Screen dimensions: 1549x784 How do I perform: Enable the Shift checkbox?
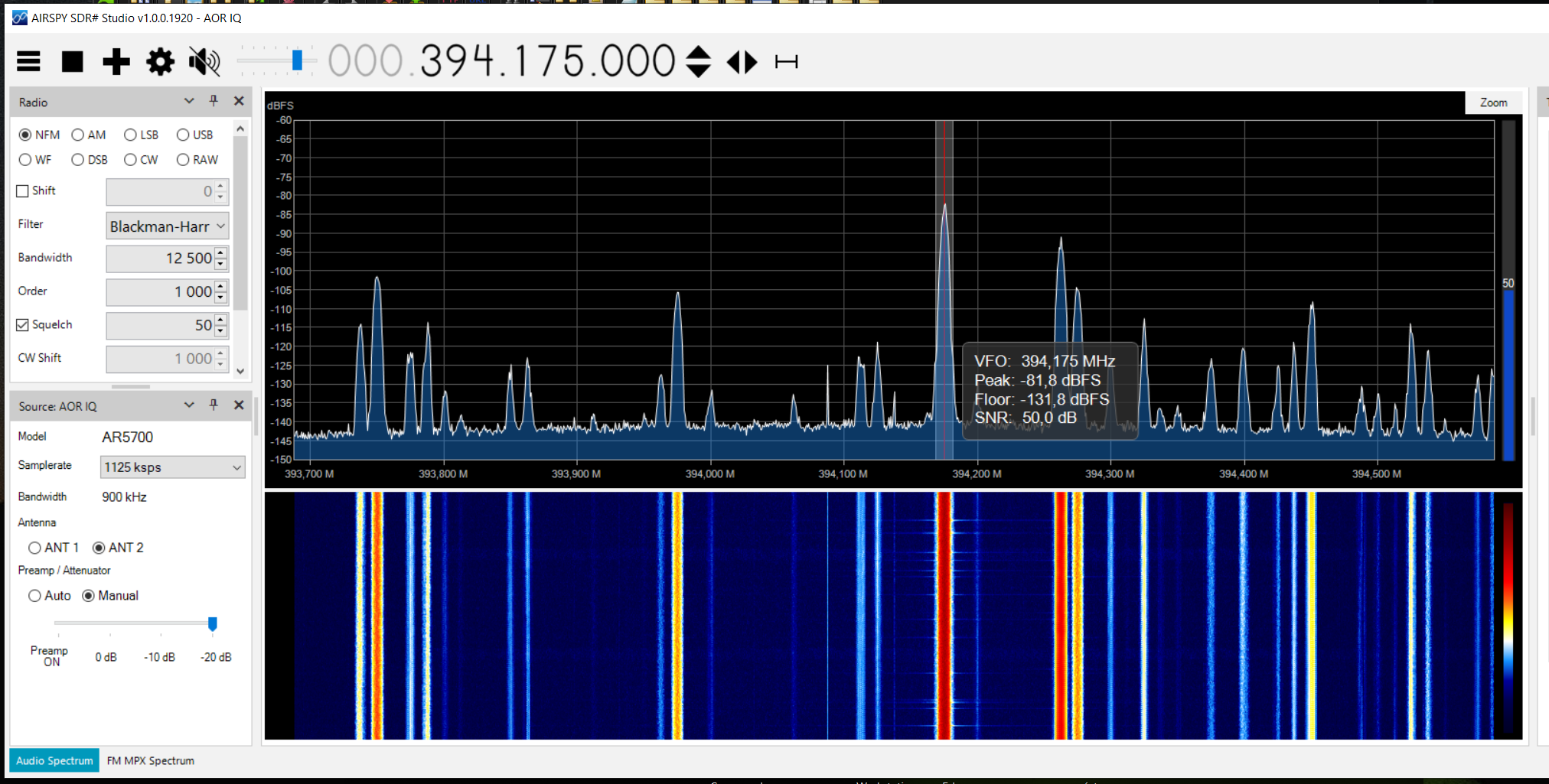(23, 191)
